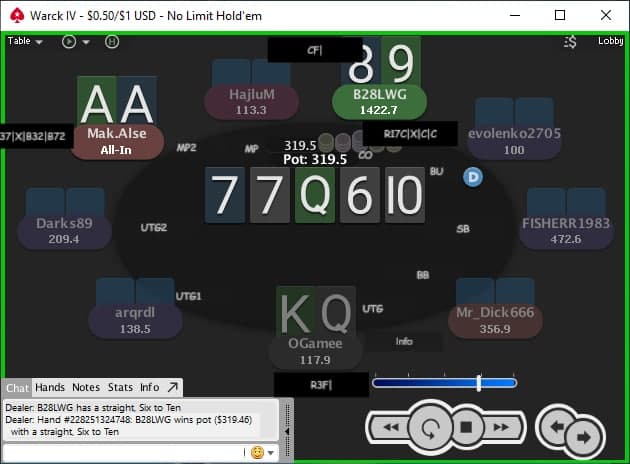Go to next hand arrow

584,437
